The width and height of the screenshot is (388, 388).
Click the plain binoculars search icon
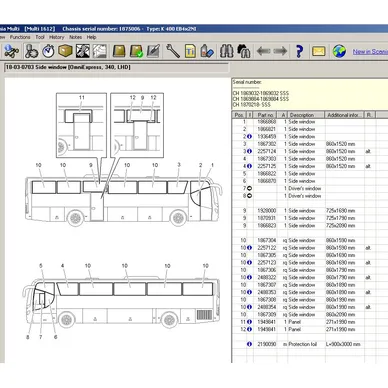click(x=227, y=51)
